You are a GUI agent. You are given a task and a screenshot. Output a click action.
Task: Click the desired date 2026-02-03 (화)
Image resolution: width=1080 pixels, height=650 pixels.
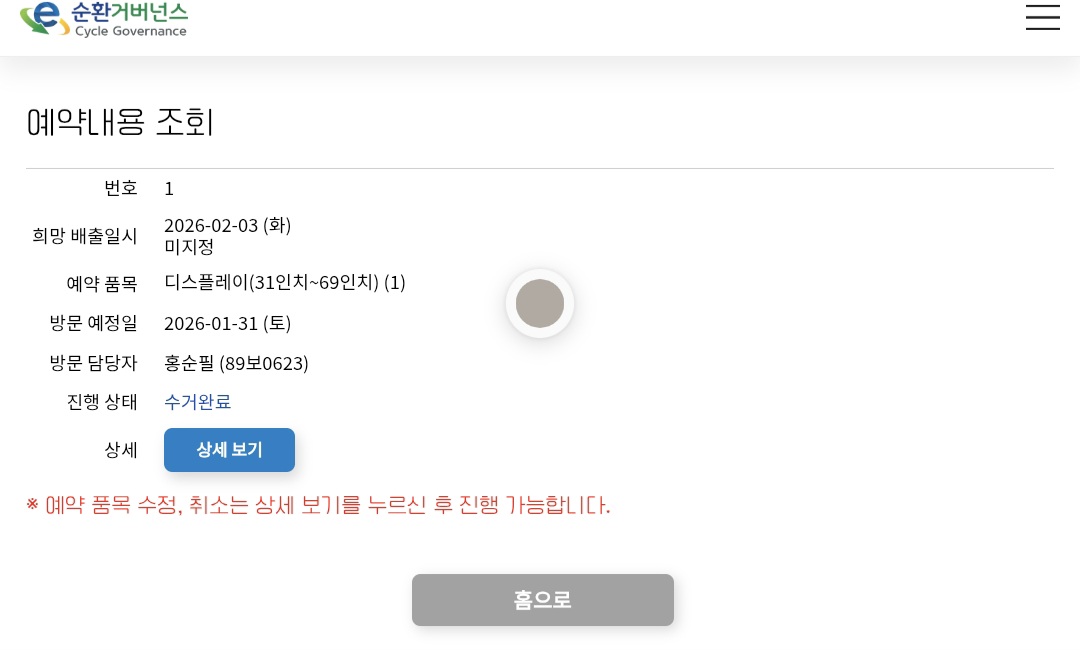point(227,225)
